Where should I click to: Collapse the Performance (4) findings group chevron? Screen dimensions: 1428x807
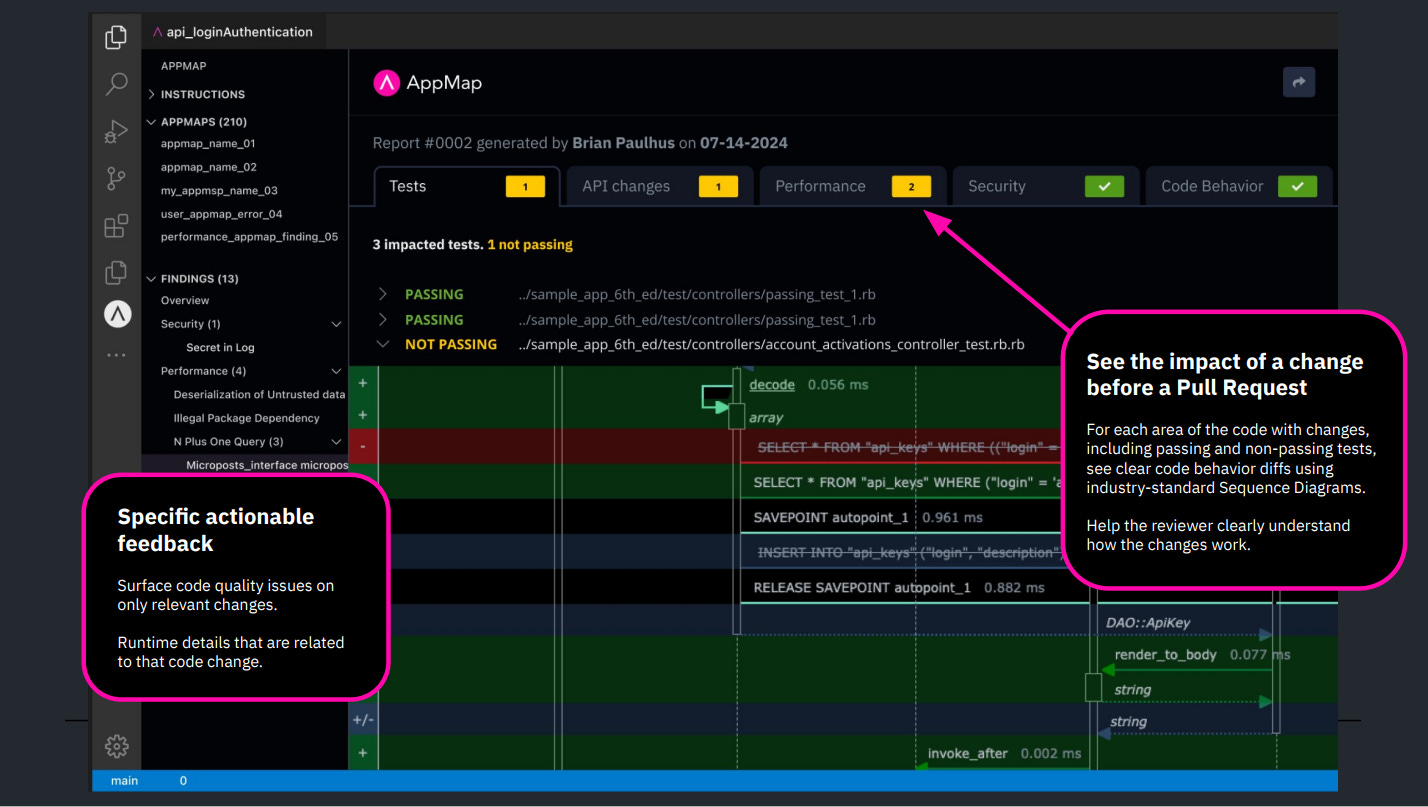(337, 371)
